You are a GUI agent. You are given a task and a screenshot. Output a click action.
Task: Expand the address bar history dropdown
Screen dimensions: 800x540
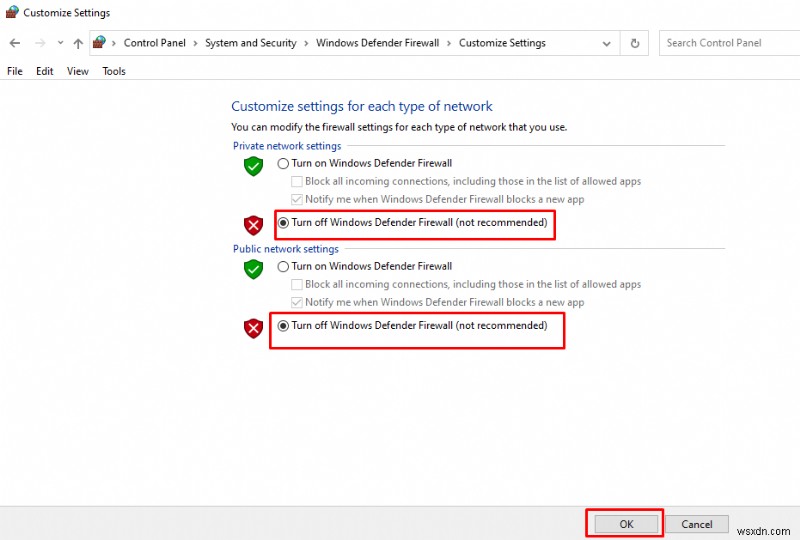pyautogui.click(x=606, y=43)
